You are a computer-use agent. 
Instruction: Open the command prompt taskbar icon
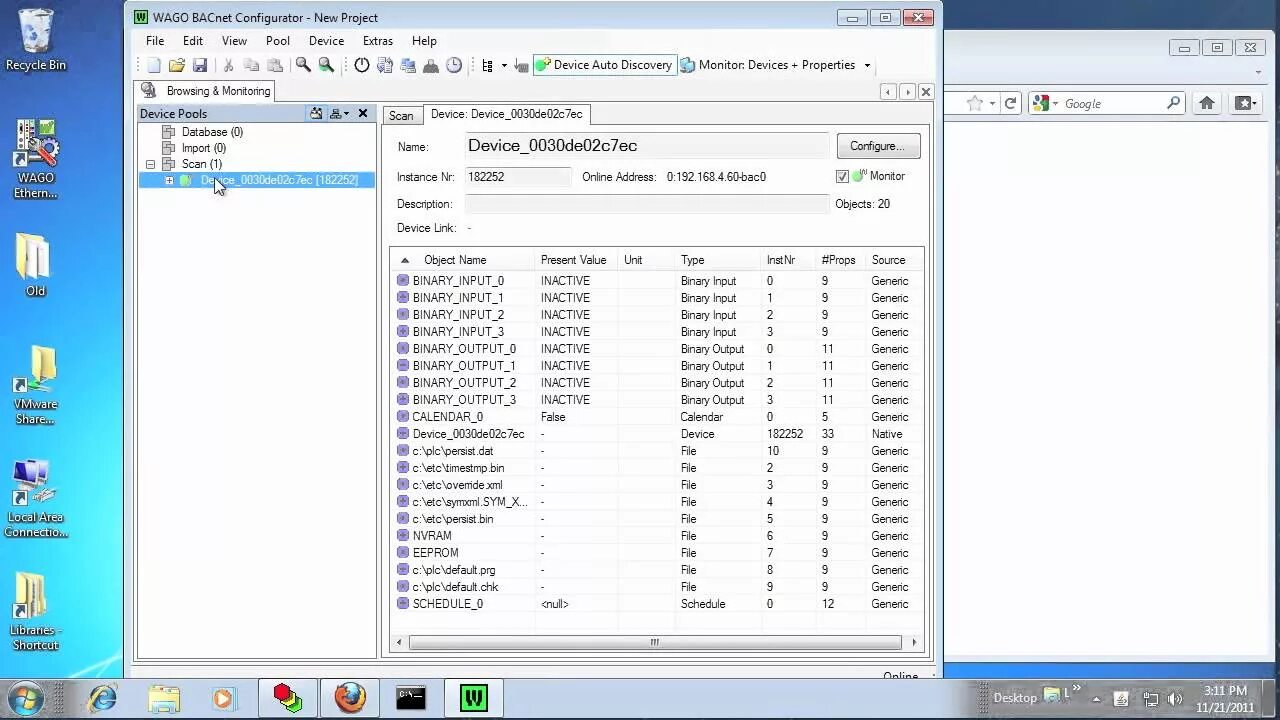pyautogui.click(x=411, y=697)
